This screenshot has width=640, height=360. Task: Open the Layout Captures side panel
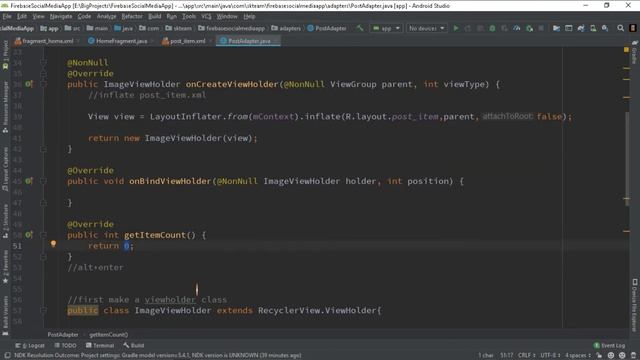(x=5, y=169)
